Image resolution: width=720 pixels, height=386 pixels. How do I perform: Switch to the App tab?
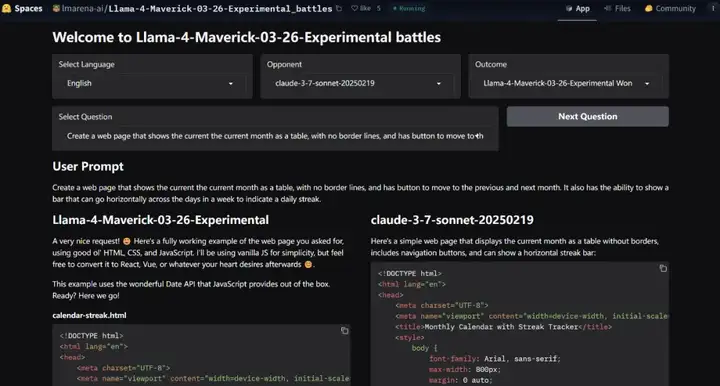tap(577, 9)
